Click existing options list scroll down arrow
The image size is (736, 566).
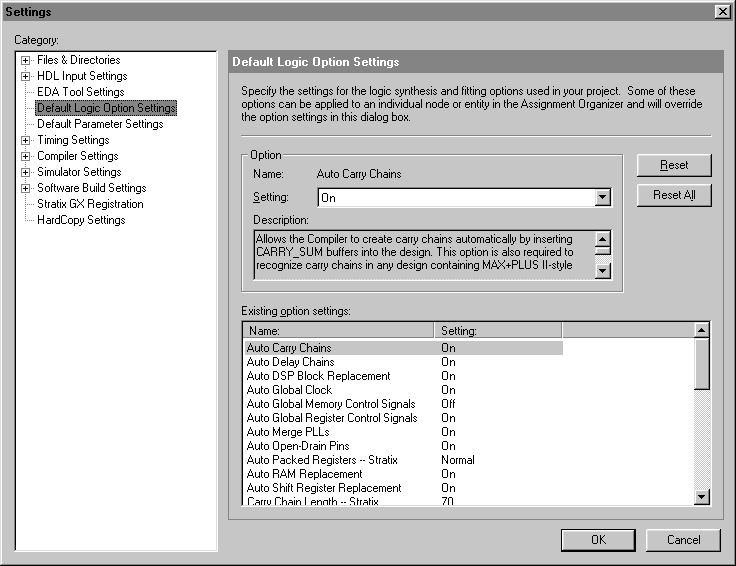[x=701, y=497]
